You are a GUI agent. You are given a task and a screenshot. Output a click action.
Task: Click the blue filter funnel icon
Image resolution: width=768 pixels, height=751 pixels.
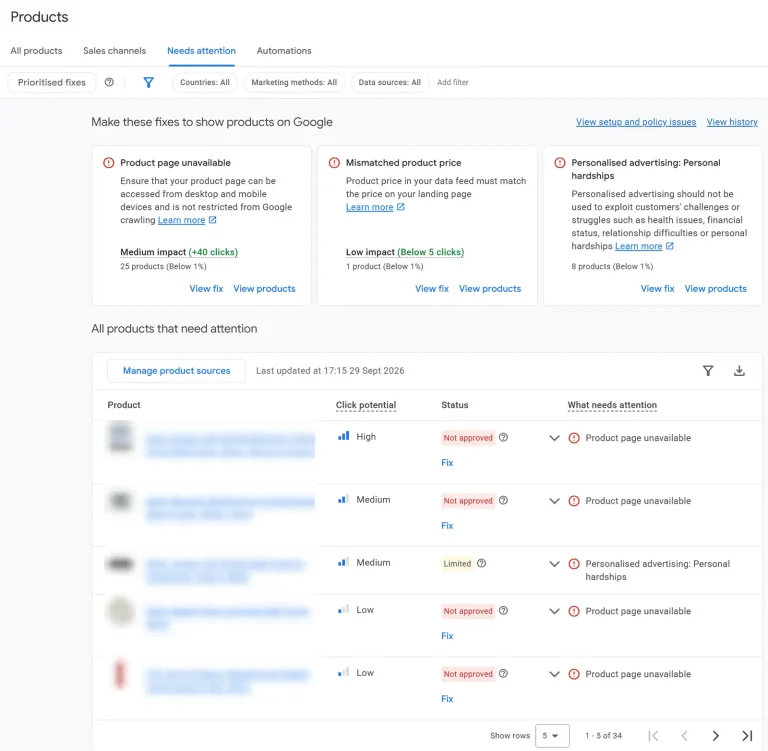click(148, 82)
